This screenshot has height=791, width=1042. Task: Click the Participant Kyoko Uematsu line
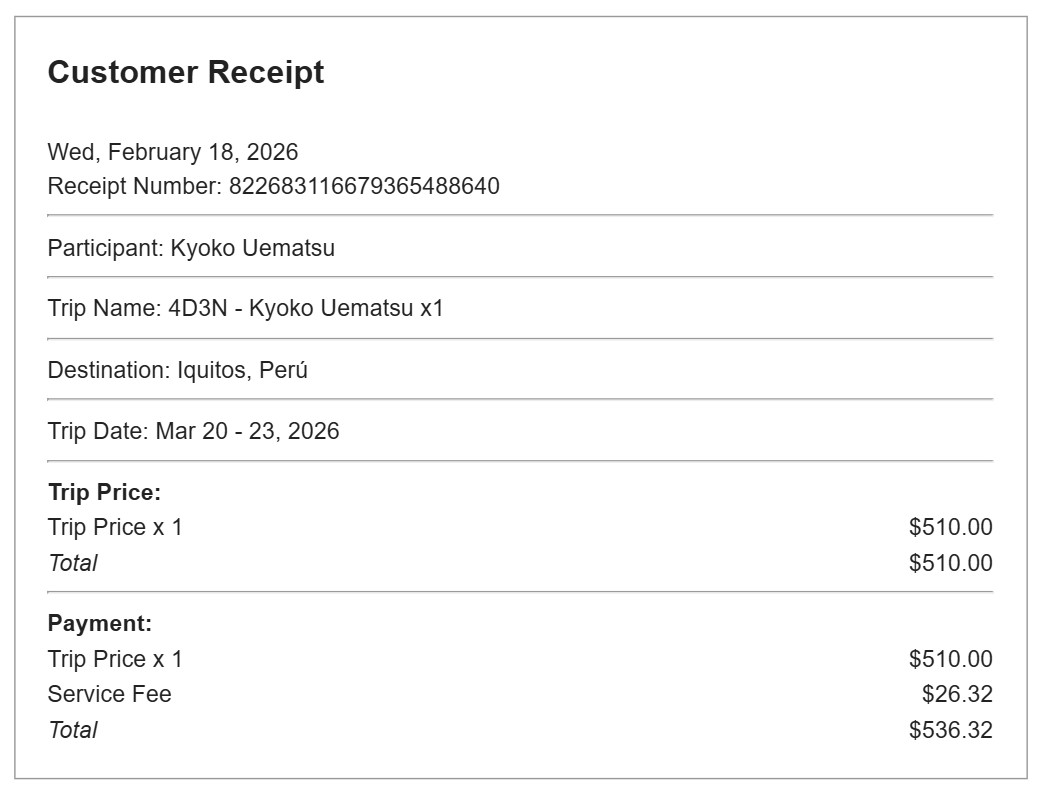click(x=191, y=248)
